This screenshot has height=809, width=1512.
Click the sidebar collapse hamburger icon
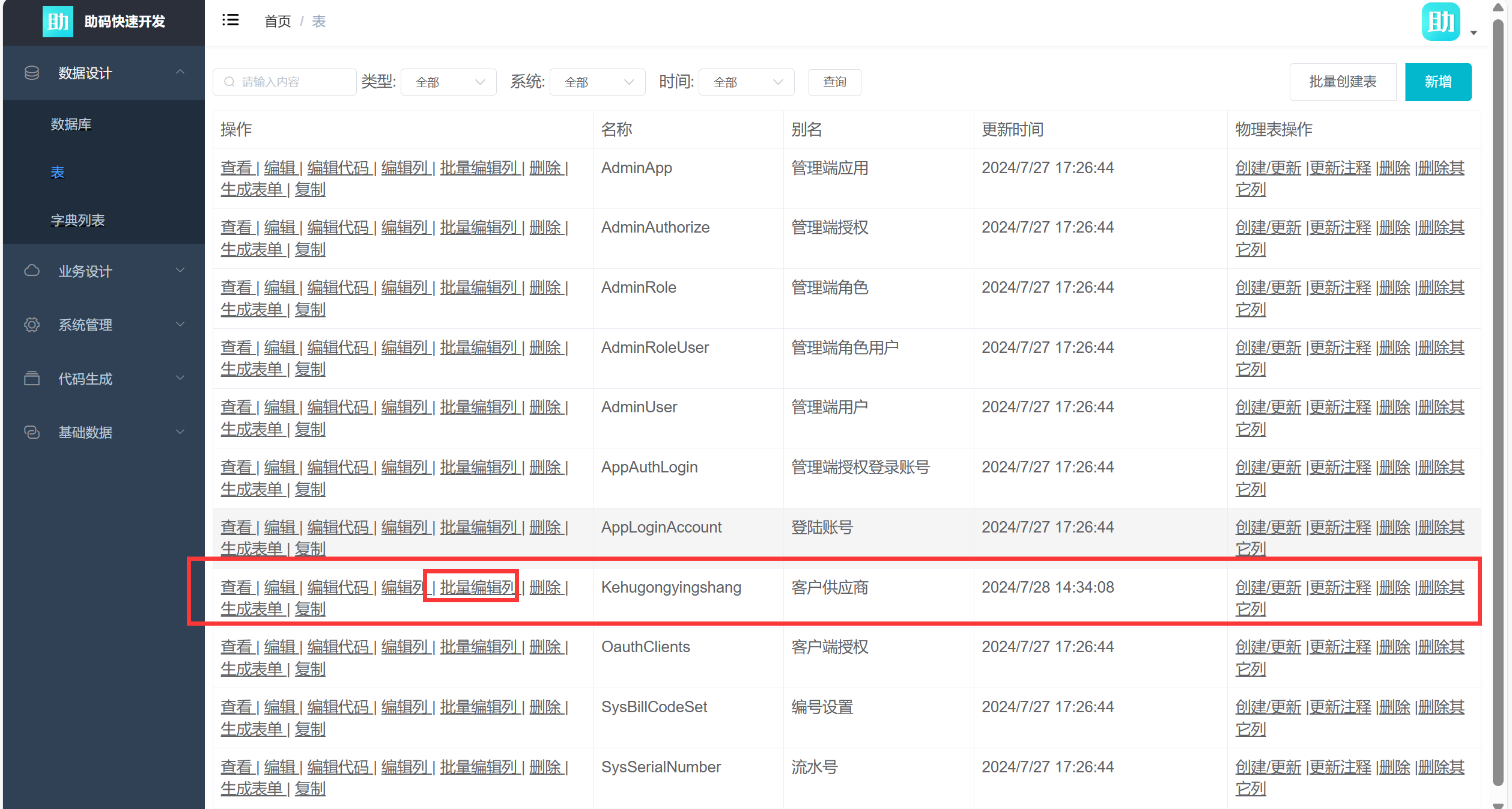pos(230,20)
